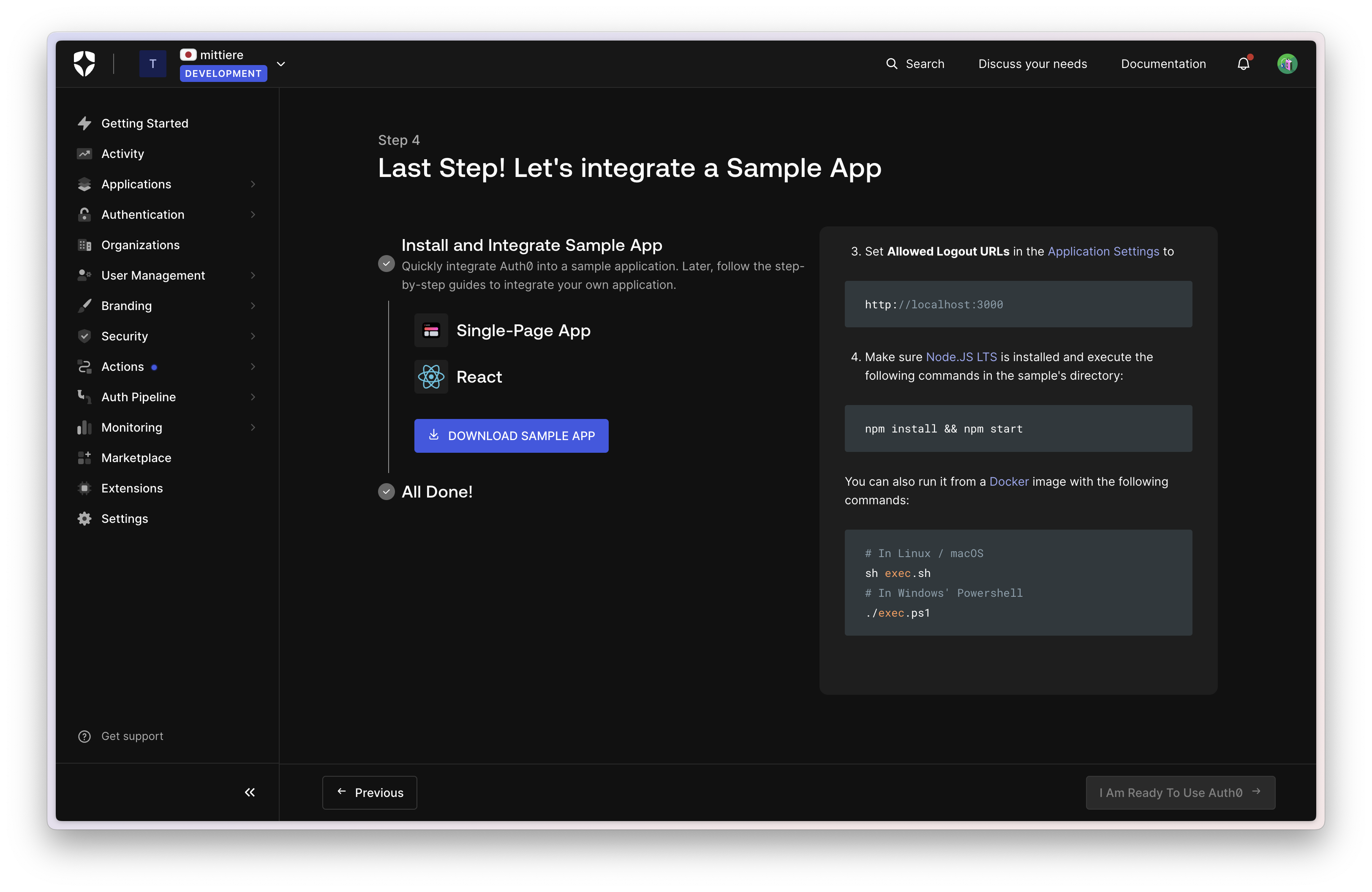Open the user avatar menu
Image resolution: width=1372 pixels, height=892 pixels.
pyautogui.click(x=1287, y=64)
